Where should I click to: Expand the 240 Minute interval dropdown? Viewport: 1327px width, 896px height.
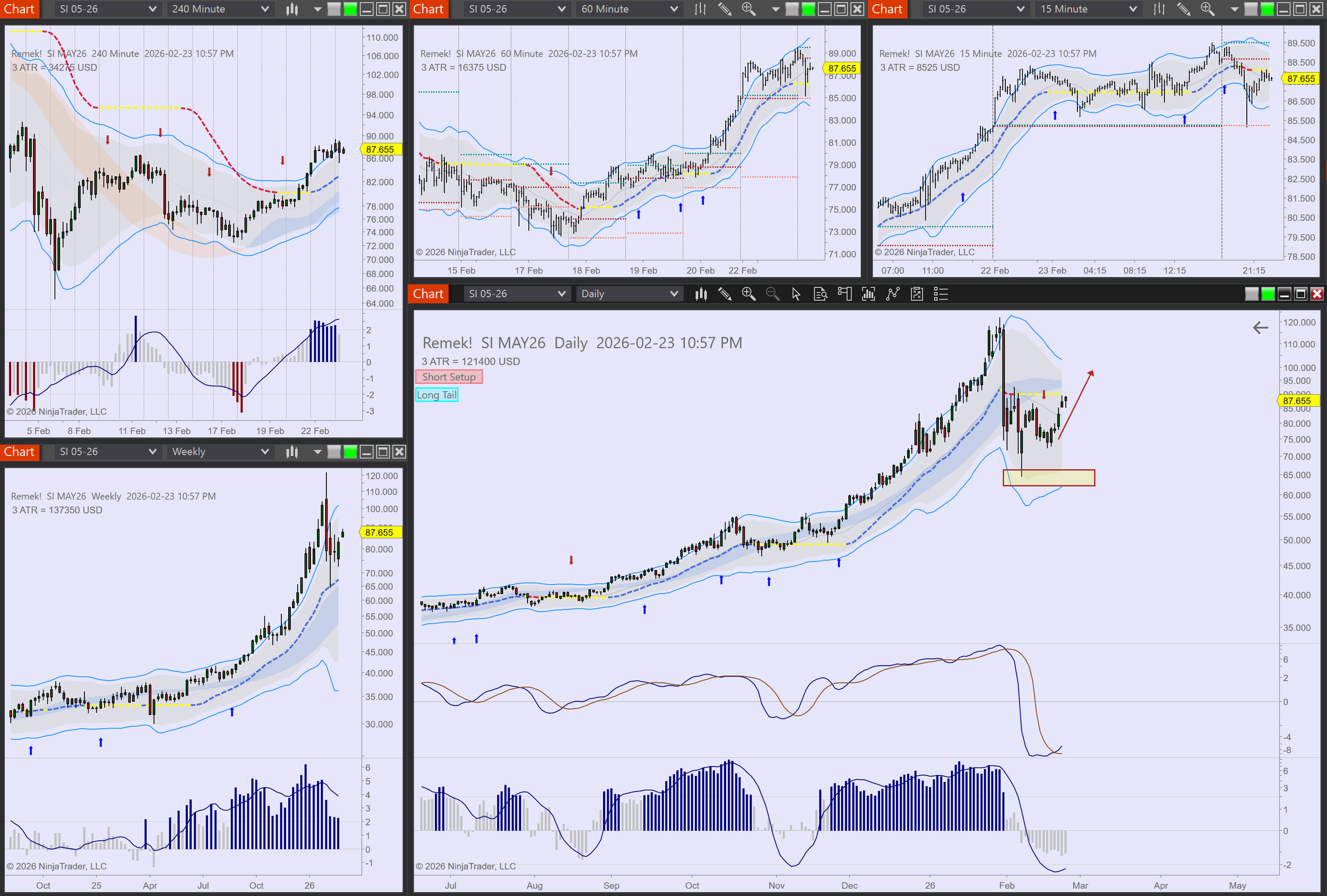220,9
